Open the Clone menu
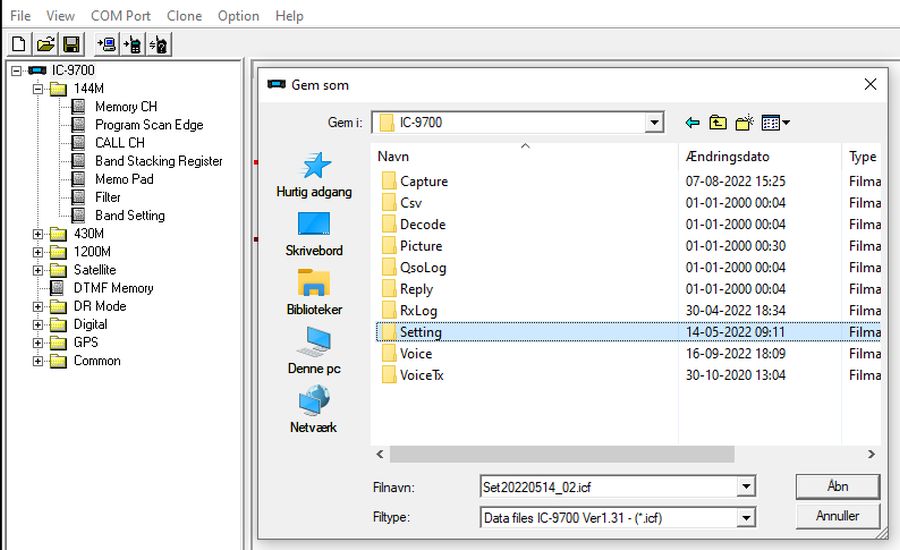The image size is (900, 550). (184, 16)
